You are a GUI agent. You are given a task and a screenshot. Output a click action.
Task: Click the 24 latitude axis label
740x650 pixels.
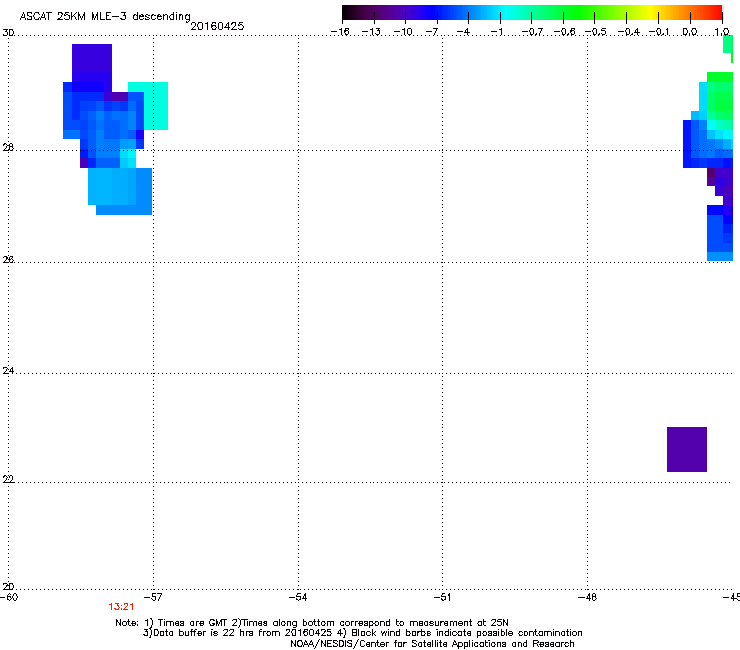[8, 371]
